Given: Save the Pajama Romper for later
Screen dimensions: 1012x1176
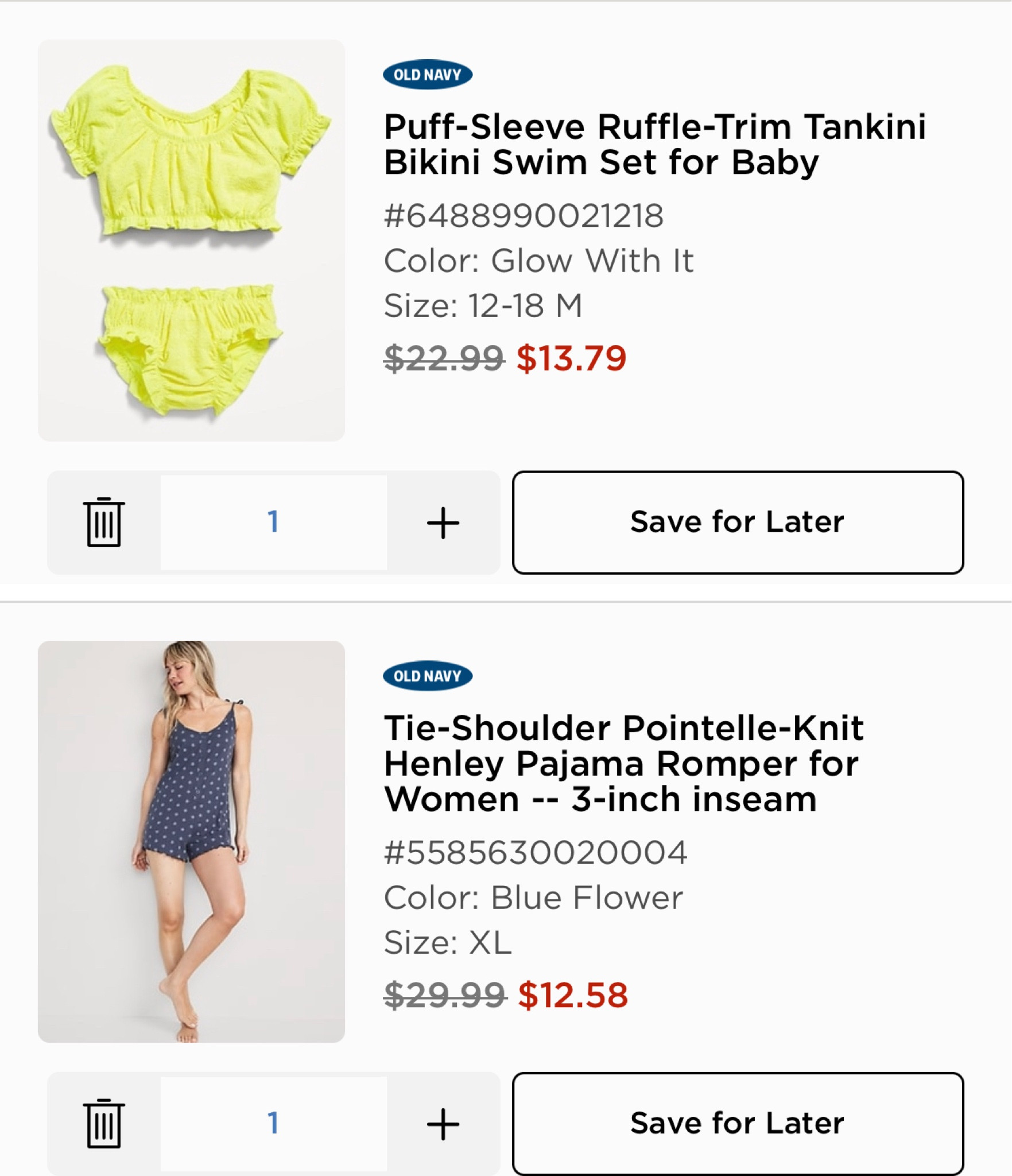Looking at the screenshot, I should [x=738, y=1123].
